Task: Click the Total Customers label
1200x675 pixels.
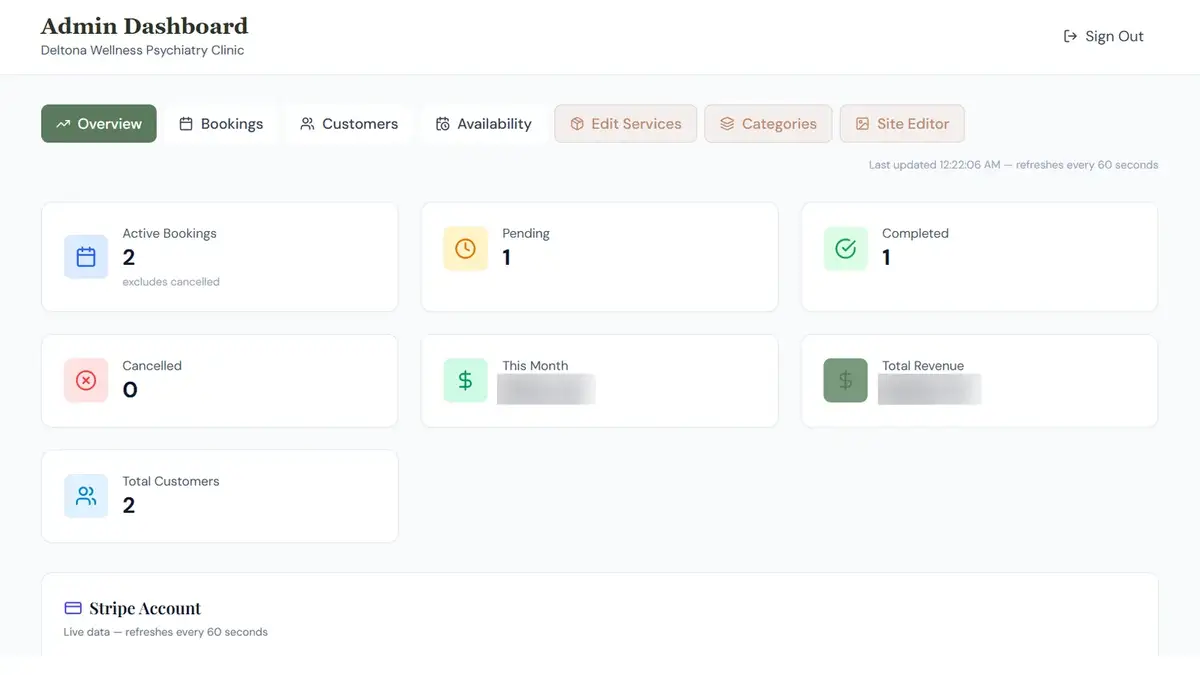Action: point(171,481)
